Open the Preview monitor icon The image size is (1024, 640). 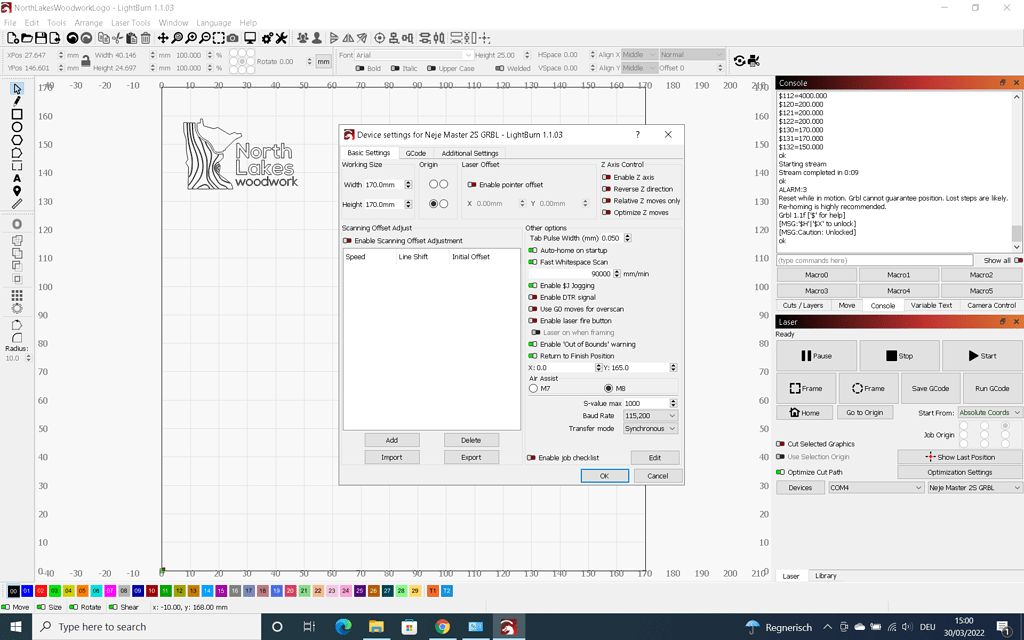click(x=250, y=39)
